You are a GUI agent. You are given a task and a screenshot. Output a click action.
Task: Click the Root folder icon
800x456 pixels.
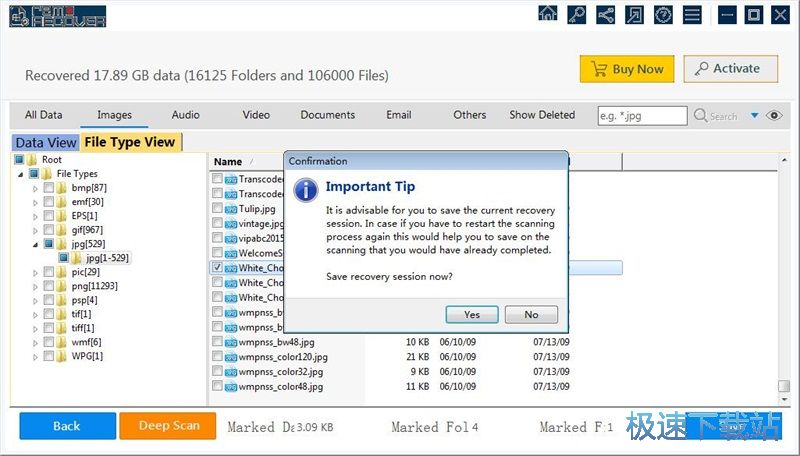(32, 160)
